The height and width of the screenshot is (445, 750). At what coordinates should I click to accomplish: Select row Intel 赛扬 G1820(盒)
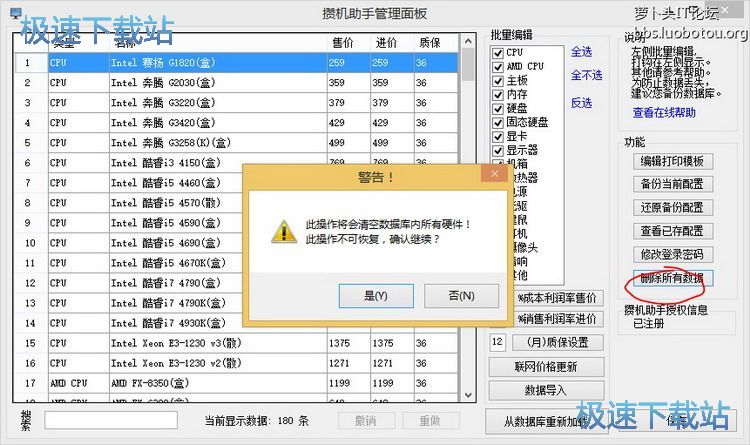[x=236, y=63]
